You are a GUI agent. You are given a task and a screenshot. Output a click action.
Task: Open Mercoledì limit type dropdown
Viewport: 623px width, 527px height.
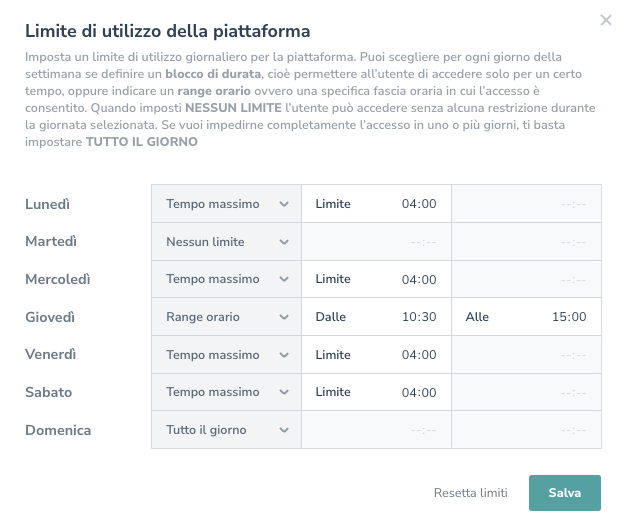(x=226, y=279)
